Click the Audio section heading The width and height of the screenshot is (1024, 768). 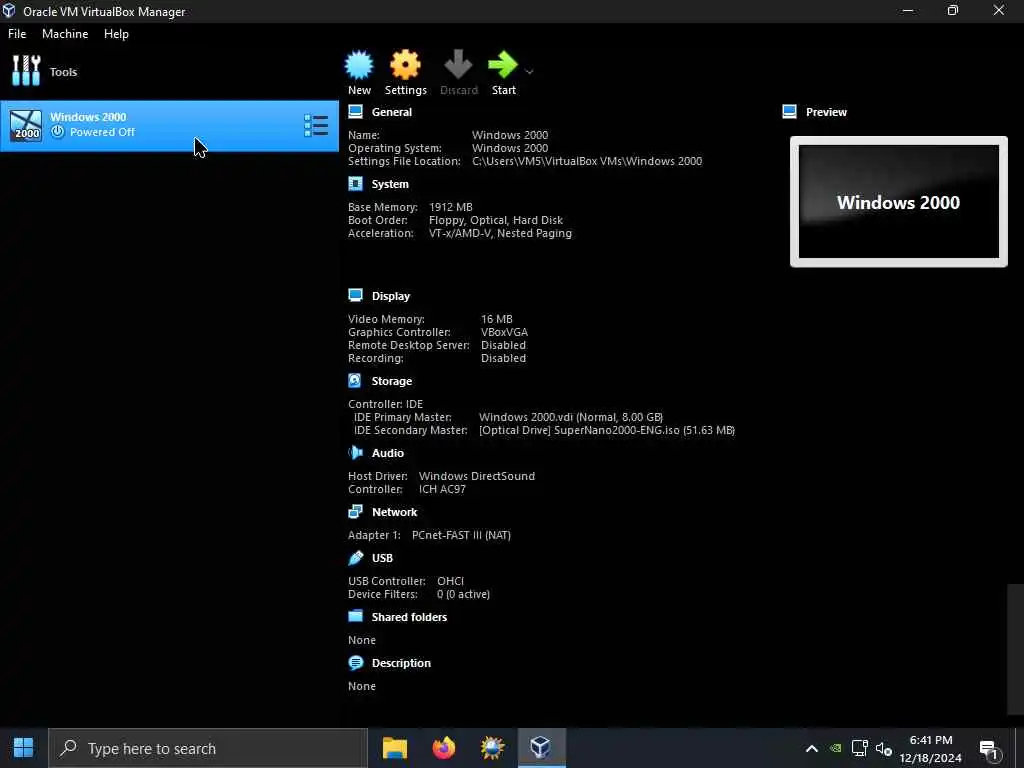coord(387,453)
